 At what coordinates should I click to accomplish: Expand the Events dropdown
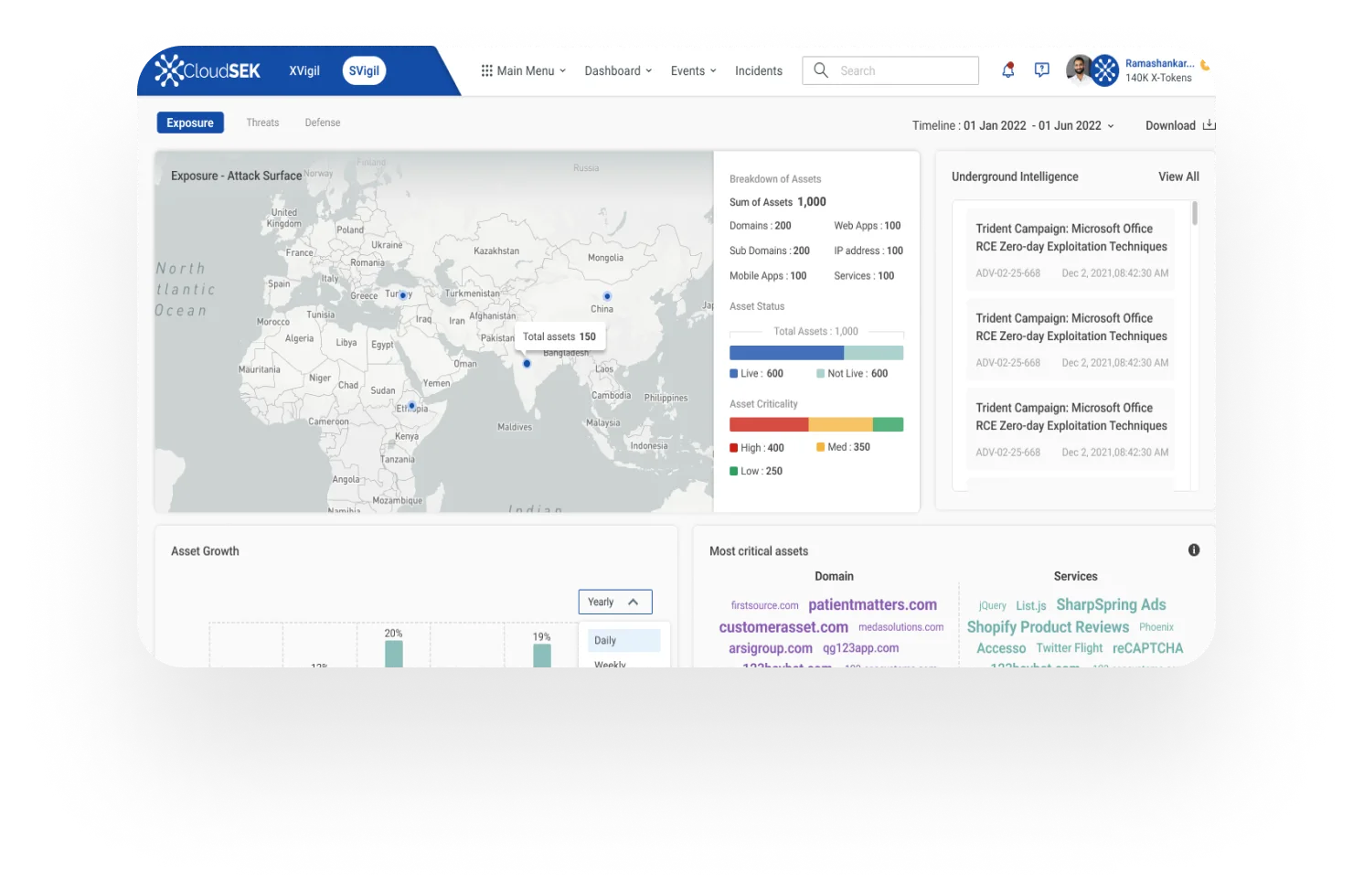click(693, 70)
